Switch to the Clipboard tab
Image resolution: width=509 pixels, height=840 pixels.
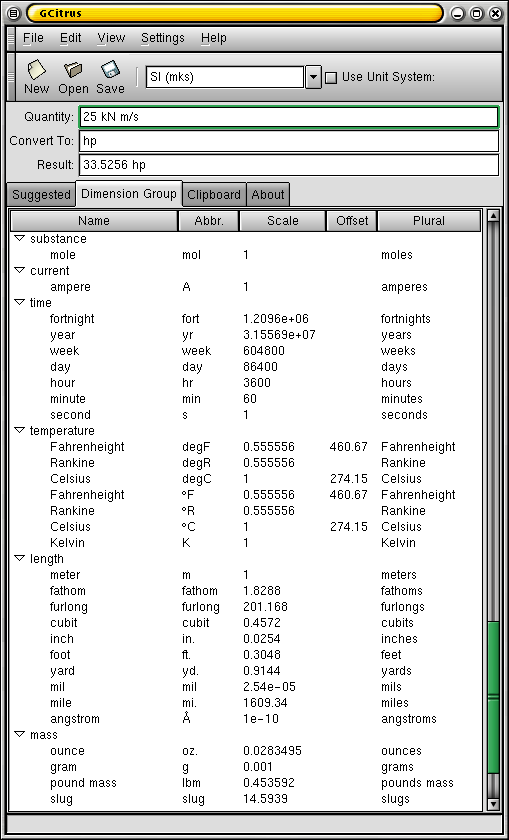pyautogui.click(x=214, y=194)
